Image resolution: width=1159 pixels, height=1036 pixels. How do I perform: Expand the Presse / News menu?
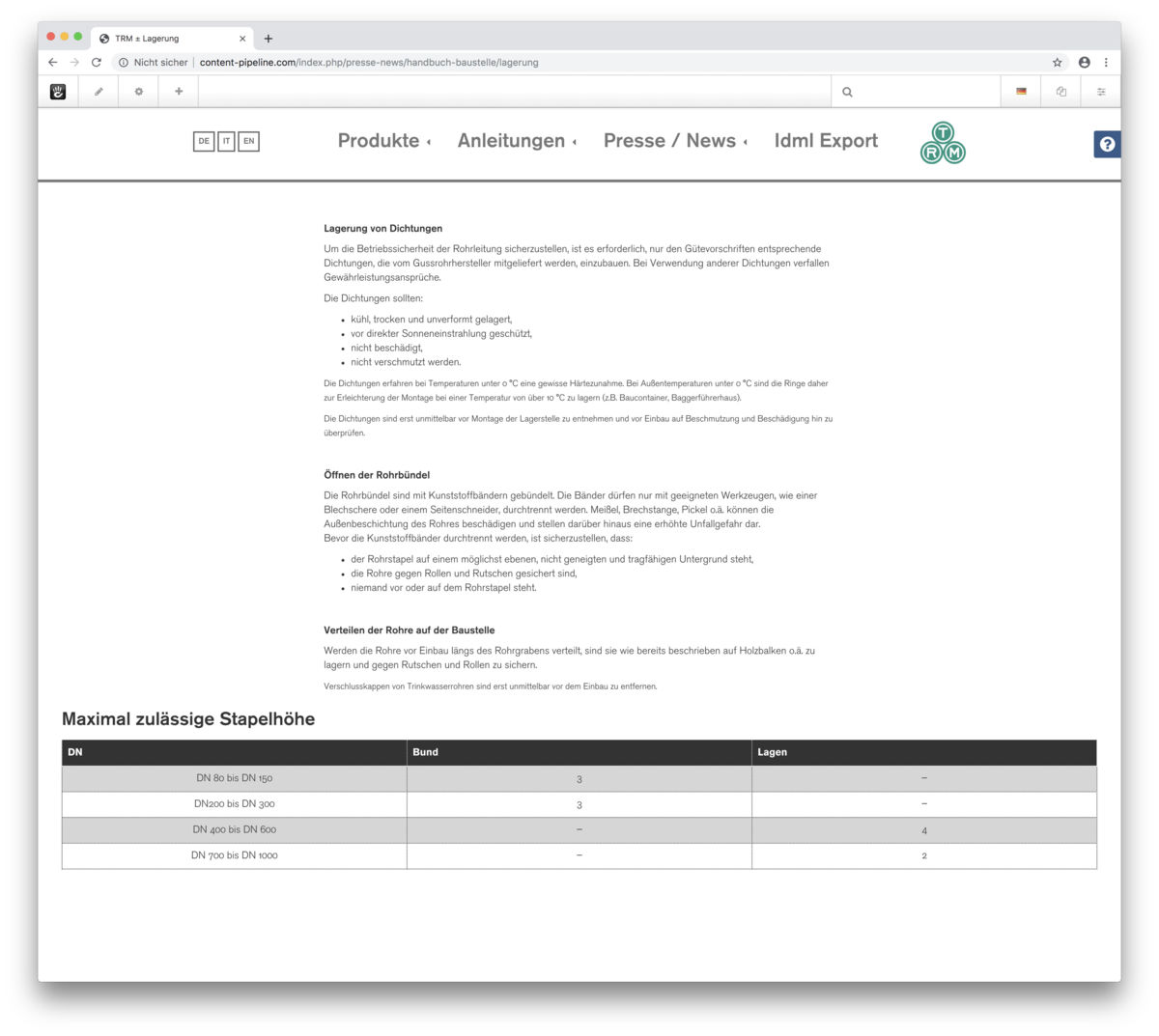point(674,141)
